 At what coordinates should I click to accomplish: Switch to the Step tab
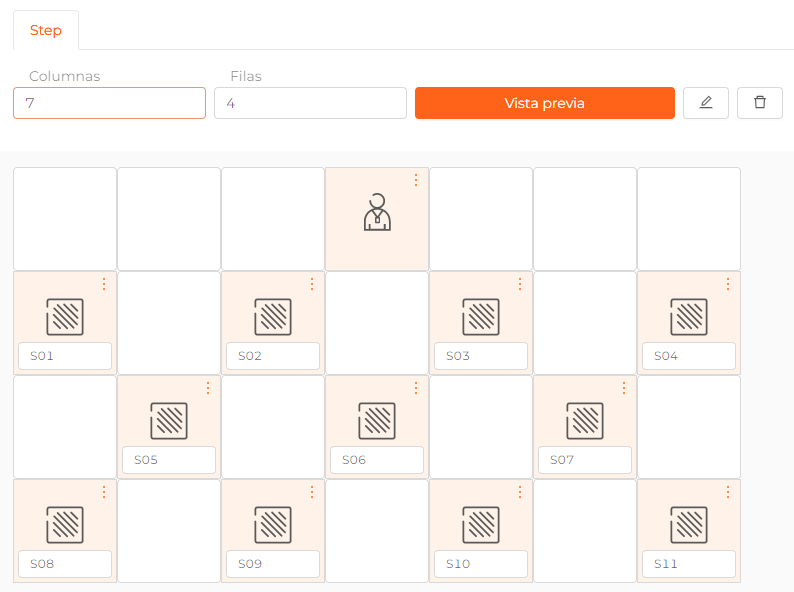(x=46, y=30)
